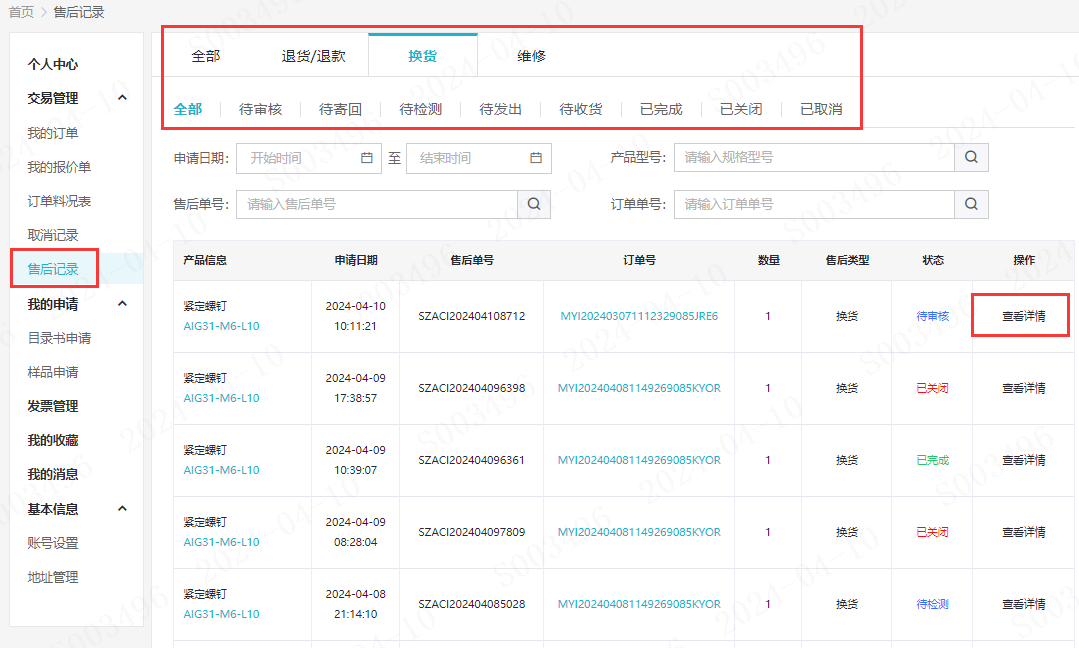Screen dimensions: 1079x648
Task: Switch to the 退货/退款 tab
Action: tap(313, 56)
